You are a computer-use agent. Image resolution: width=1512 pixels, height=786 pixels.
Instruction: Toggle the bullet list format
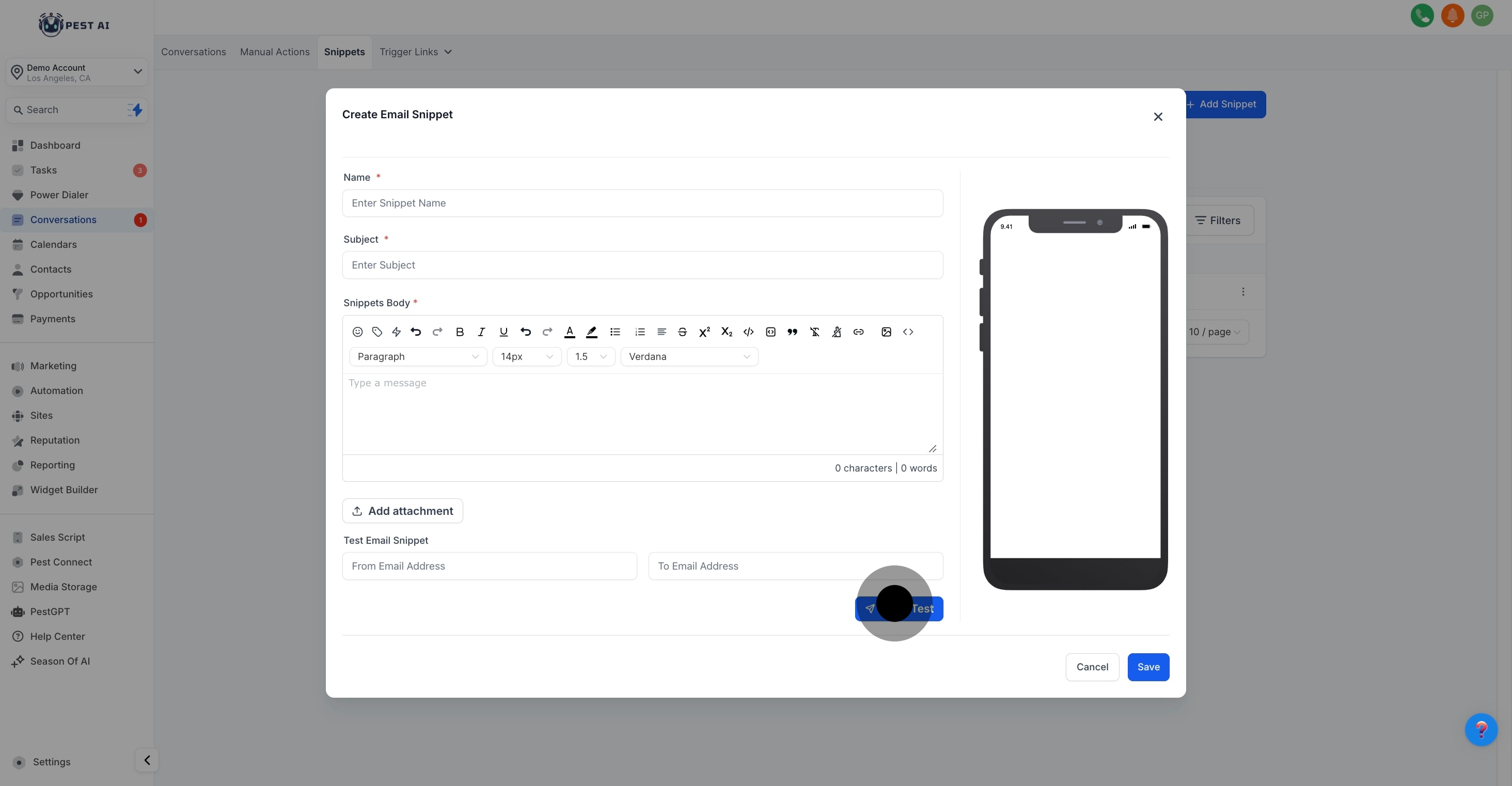point(615,332)
